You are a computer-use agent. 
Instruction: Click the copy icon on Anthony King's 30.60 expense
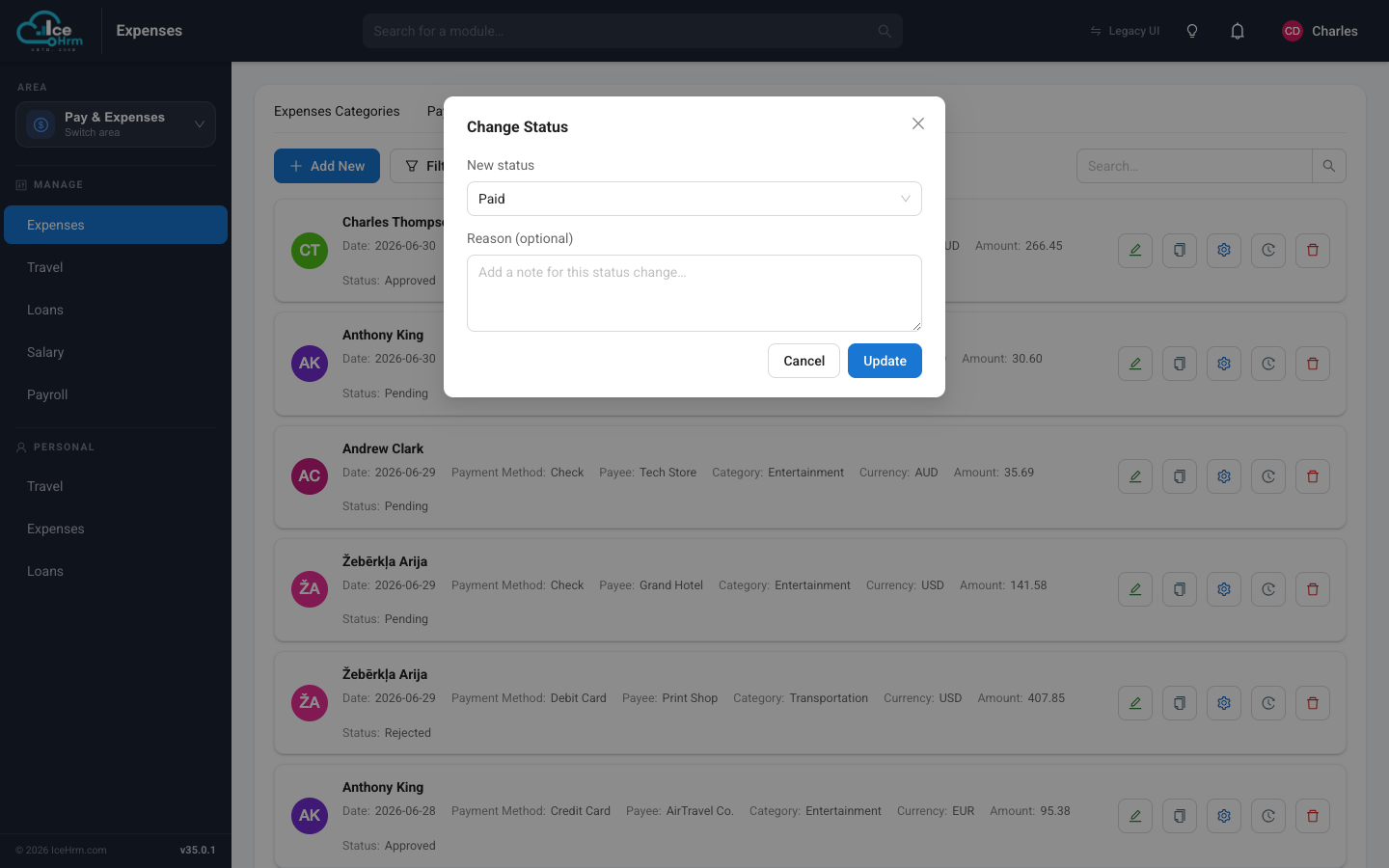coord(1180,364)
